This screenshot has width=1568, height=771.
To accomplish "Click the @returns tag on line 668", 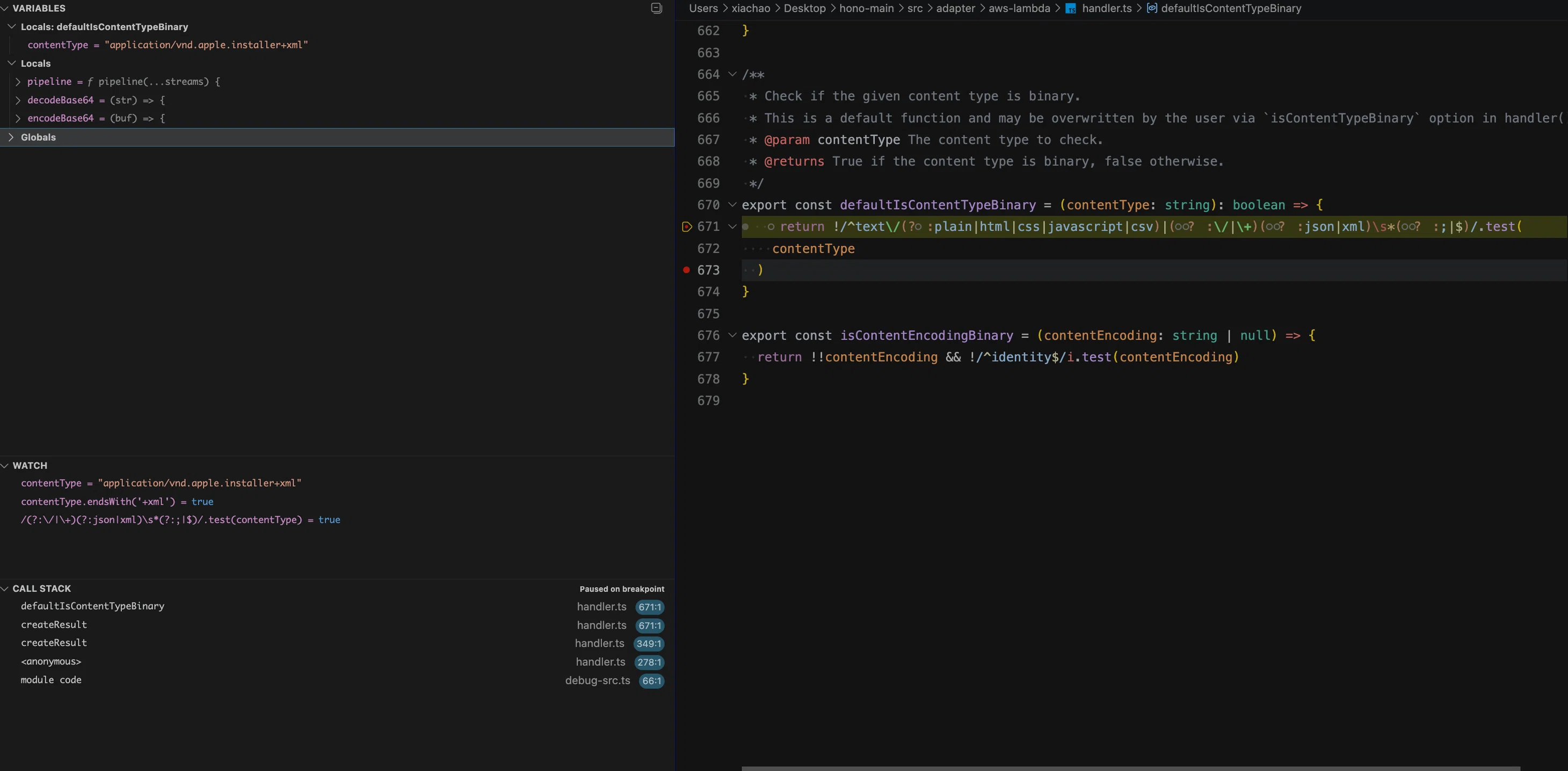I will point(794,161).
